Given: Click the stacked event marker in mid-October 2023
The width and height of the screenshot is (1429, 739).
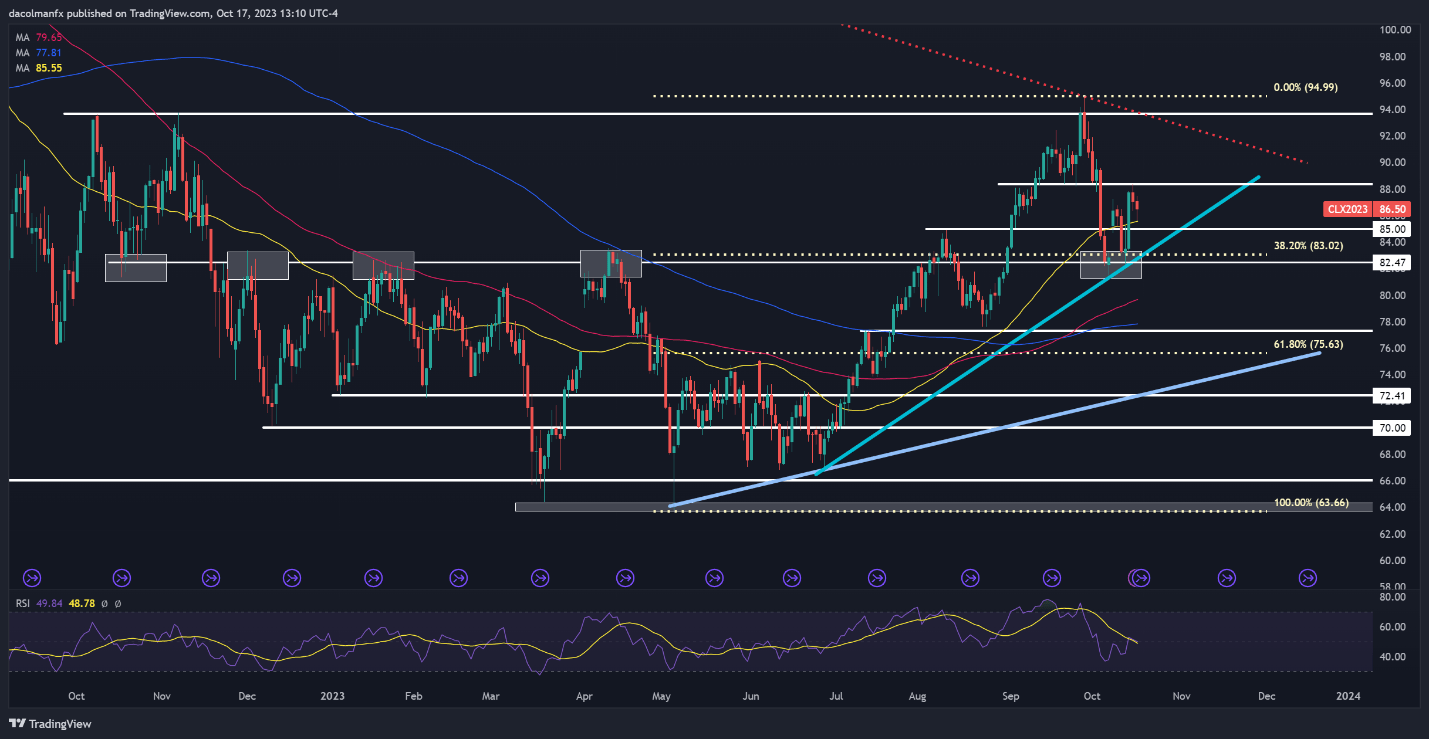Looking at the screenshot, I should point(1139,577).
